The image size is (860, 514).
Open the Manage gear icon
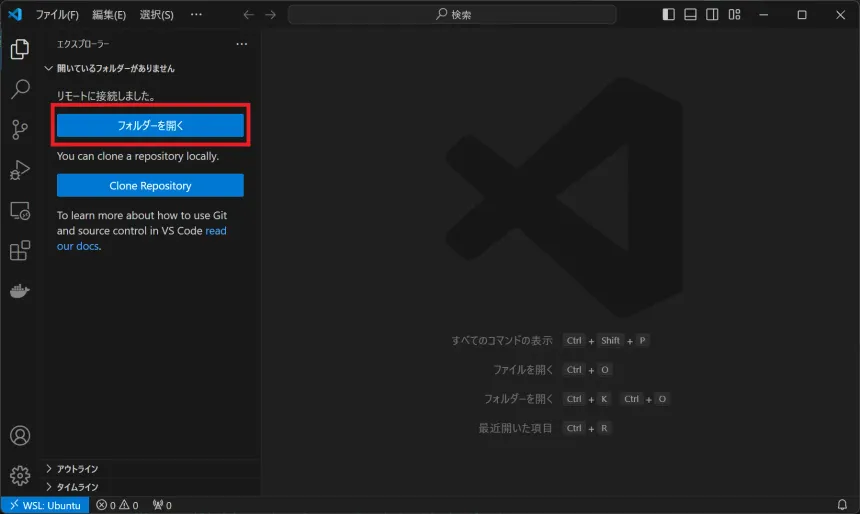pyautogui.click(x=20, y=476)
